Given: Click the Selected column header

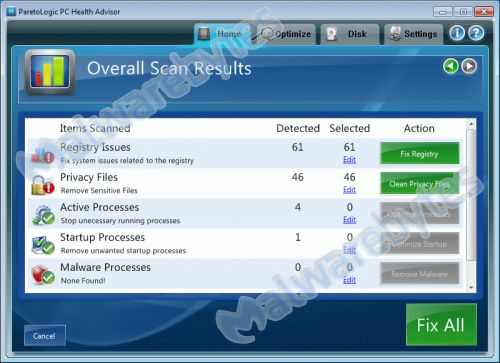Looking at the screenshot, I should (350, 128).
